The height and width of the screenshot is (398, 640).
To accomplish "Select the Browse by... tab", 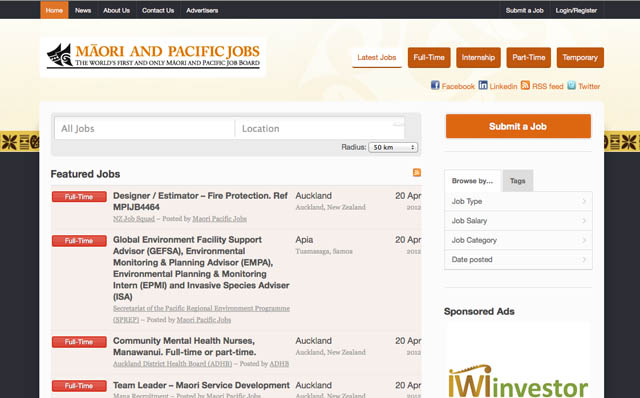I will pos(472,181).
